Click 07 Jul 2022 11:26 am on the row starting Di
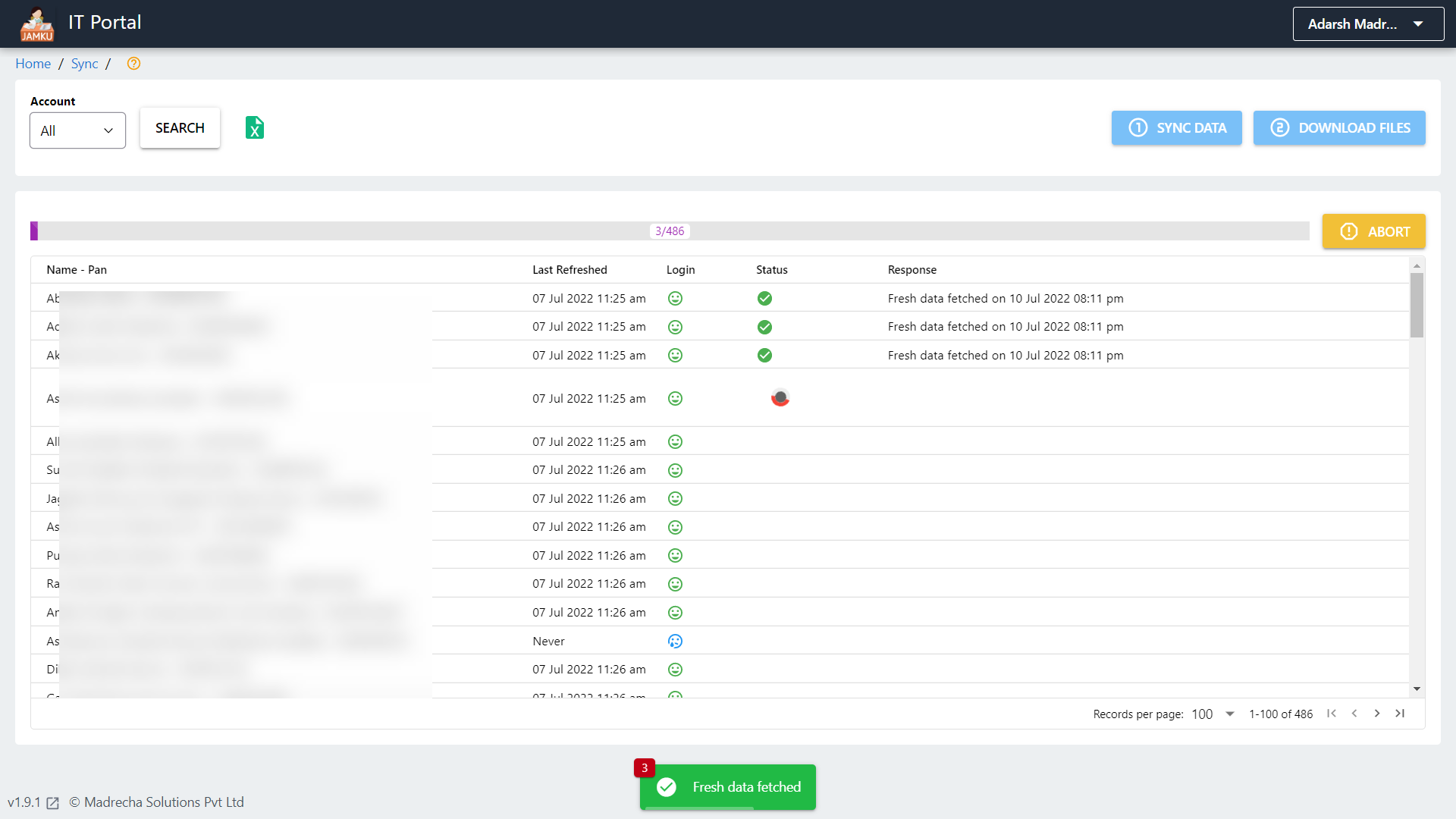 [x=589, y=670]
